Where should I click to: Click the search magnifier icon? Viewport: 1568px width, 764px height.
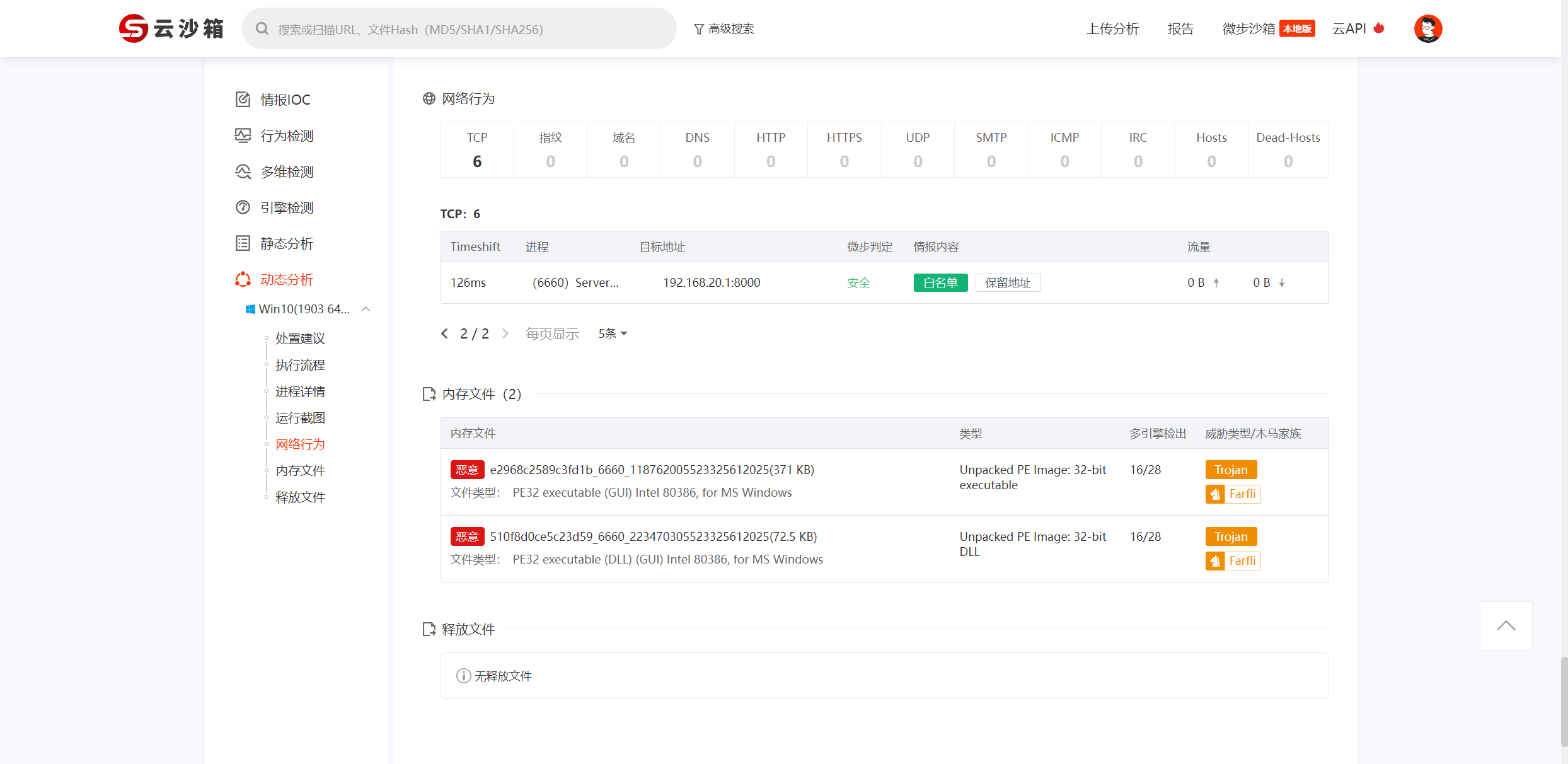pos(262,29)
